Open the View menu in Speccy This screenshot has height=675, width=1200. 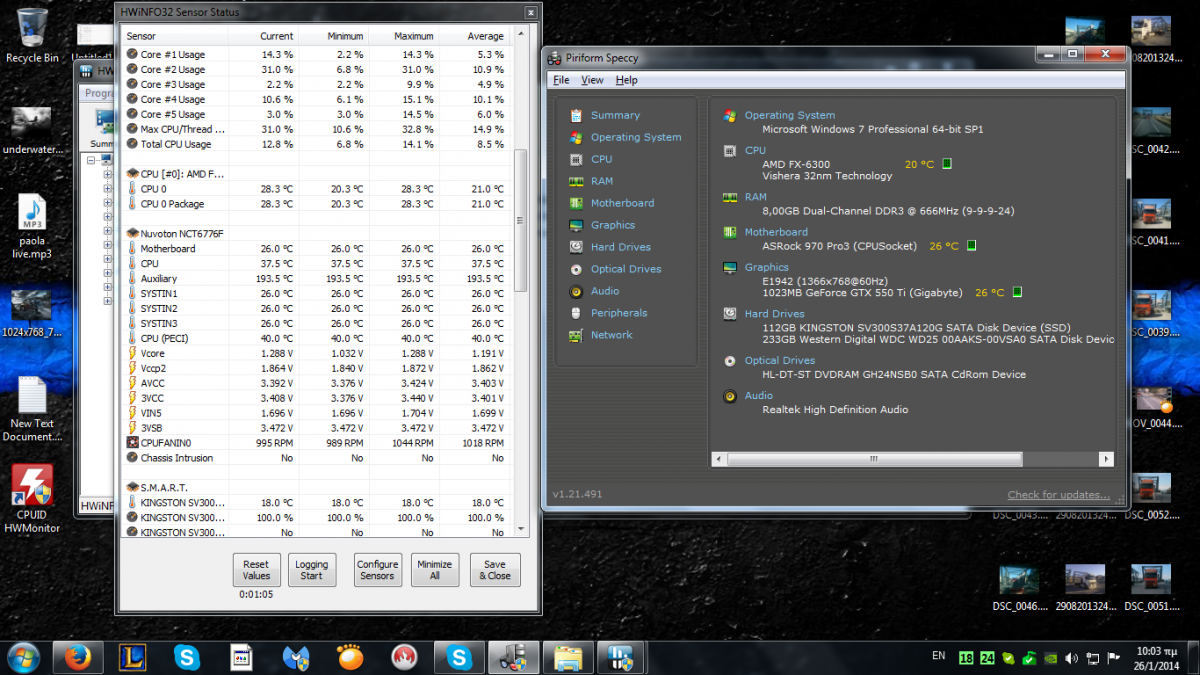click(592, 80)
